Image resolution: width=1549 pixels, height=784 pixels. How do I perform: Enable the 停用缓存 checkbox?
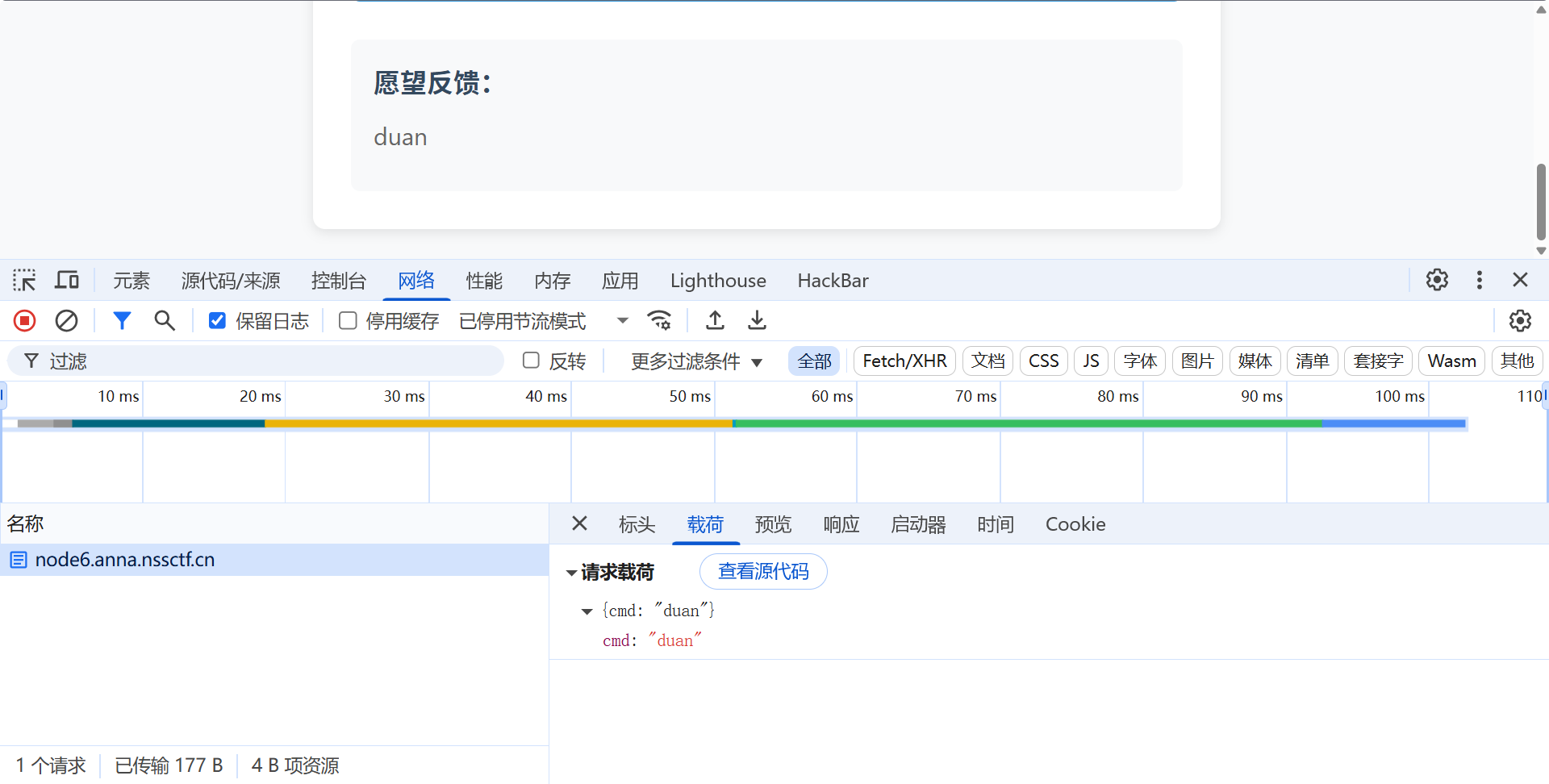tap(348, 321)
